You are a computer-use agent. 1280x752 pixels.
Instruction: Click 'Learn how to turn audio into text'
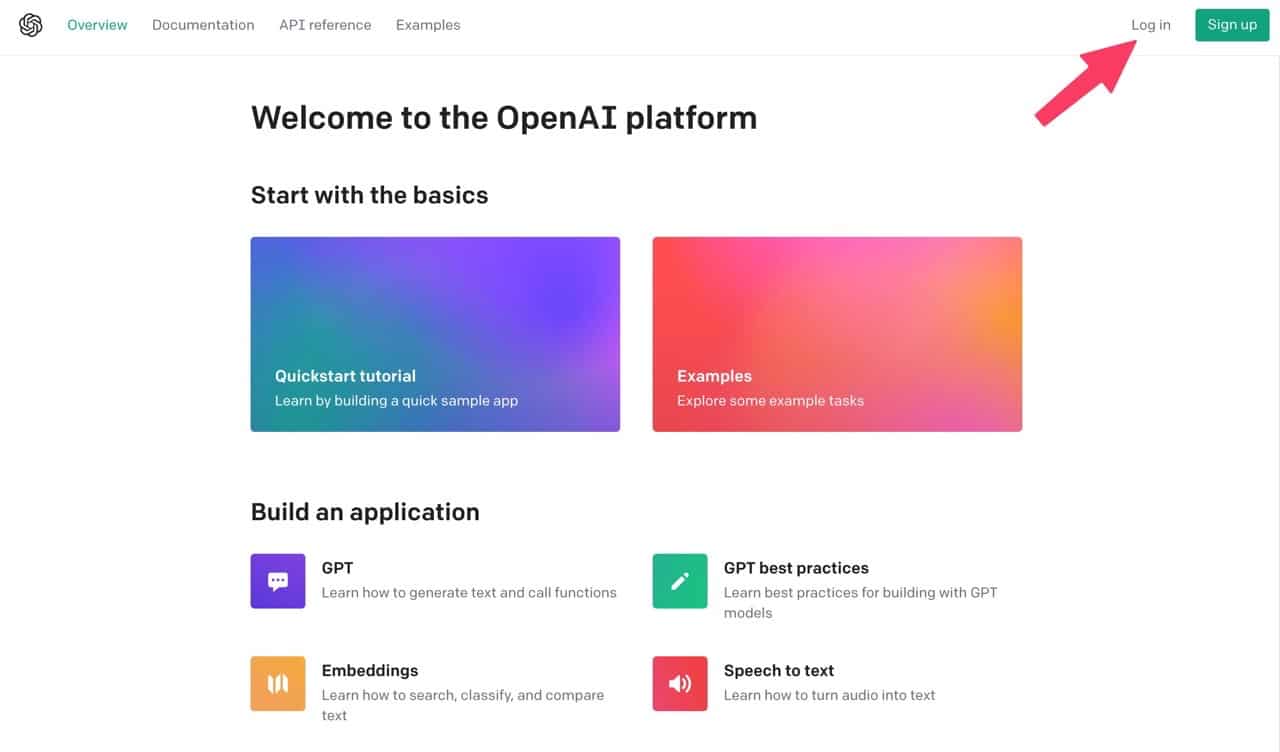pos(830,695)
